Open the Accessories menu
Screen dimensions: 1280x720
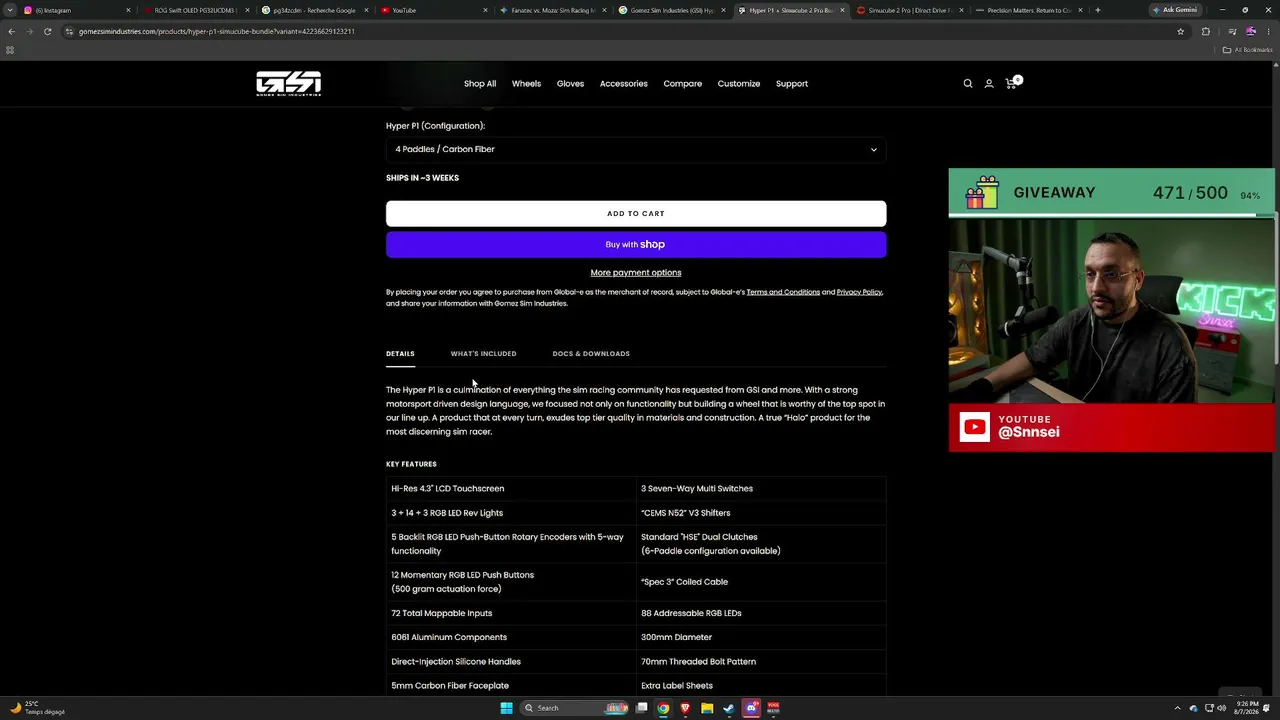click(x=624, y=84)
